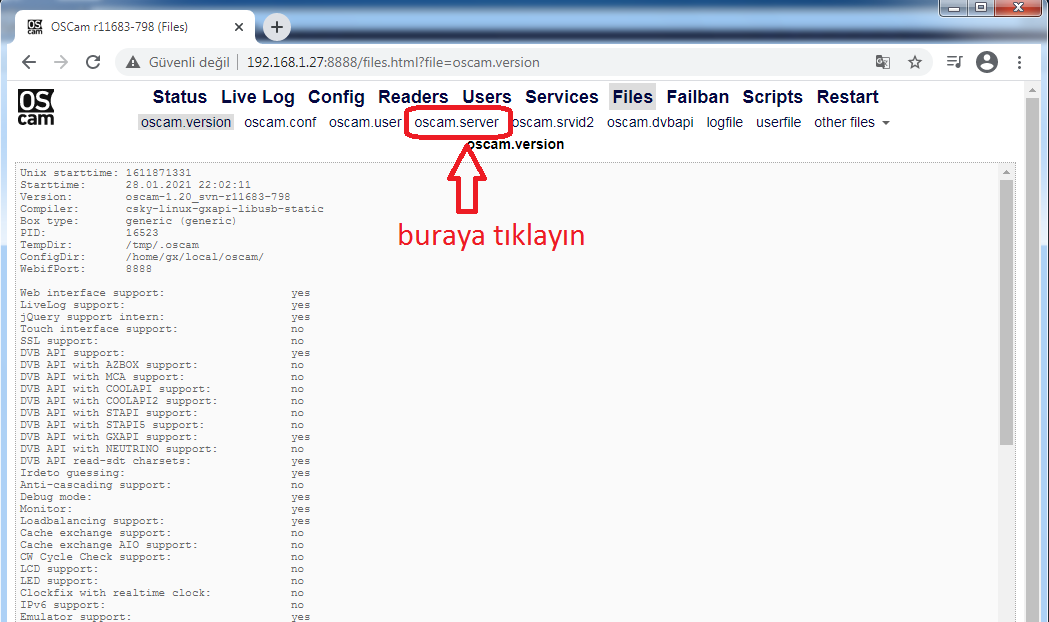Click the not-secure warning triangle icon
The image size is (1049, 622).
pos(133,62)
